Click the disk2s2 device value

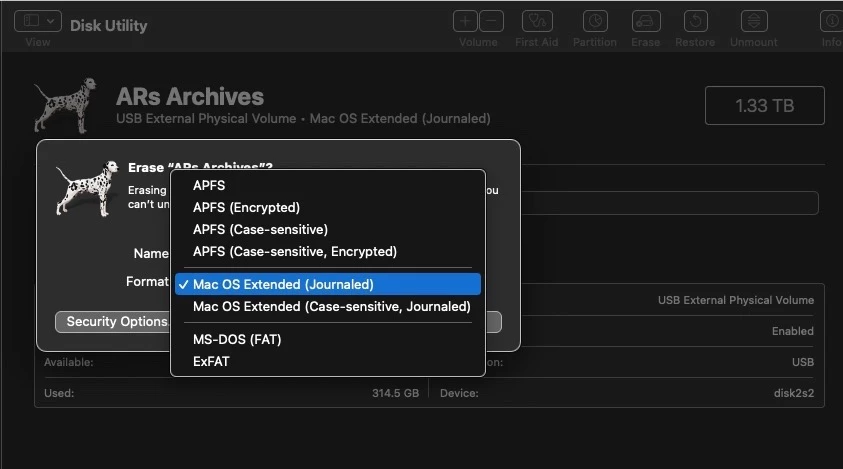(x=794, y=393)
